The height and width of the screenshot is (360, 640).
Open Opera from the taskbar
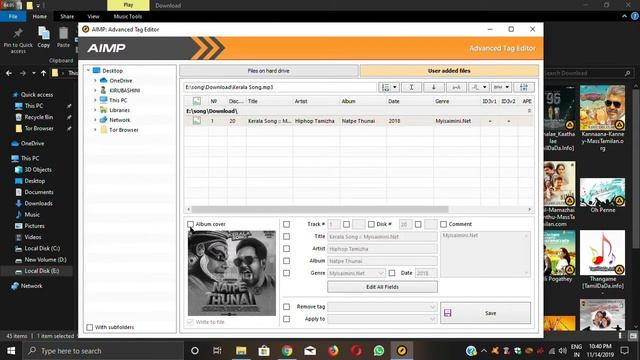coord(356,351)
